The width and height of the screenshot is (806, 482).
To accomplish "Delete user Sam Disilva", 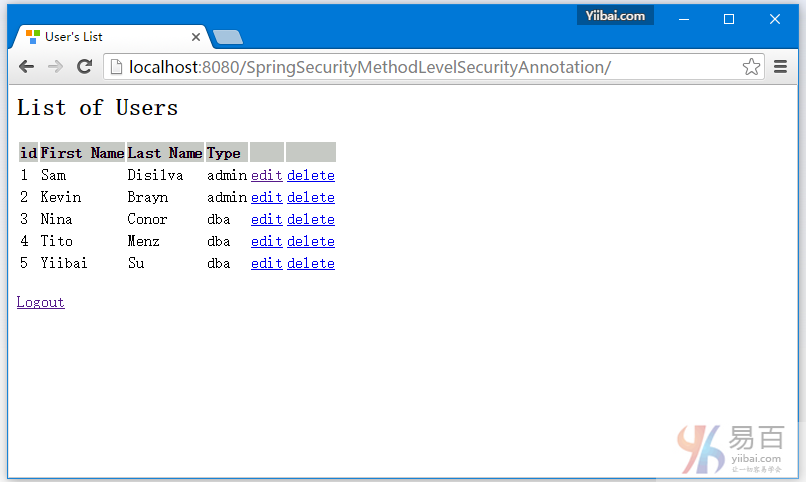I will click(311, 175).
